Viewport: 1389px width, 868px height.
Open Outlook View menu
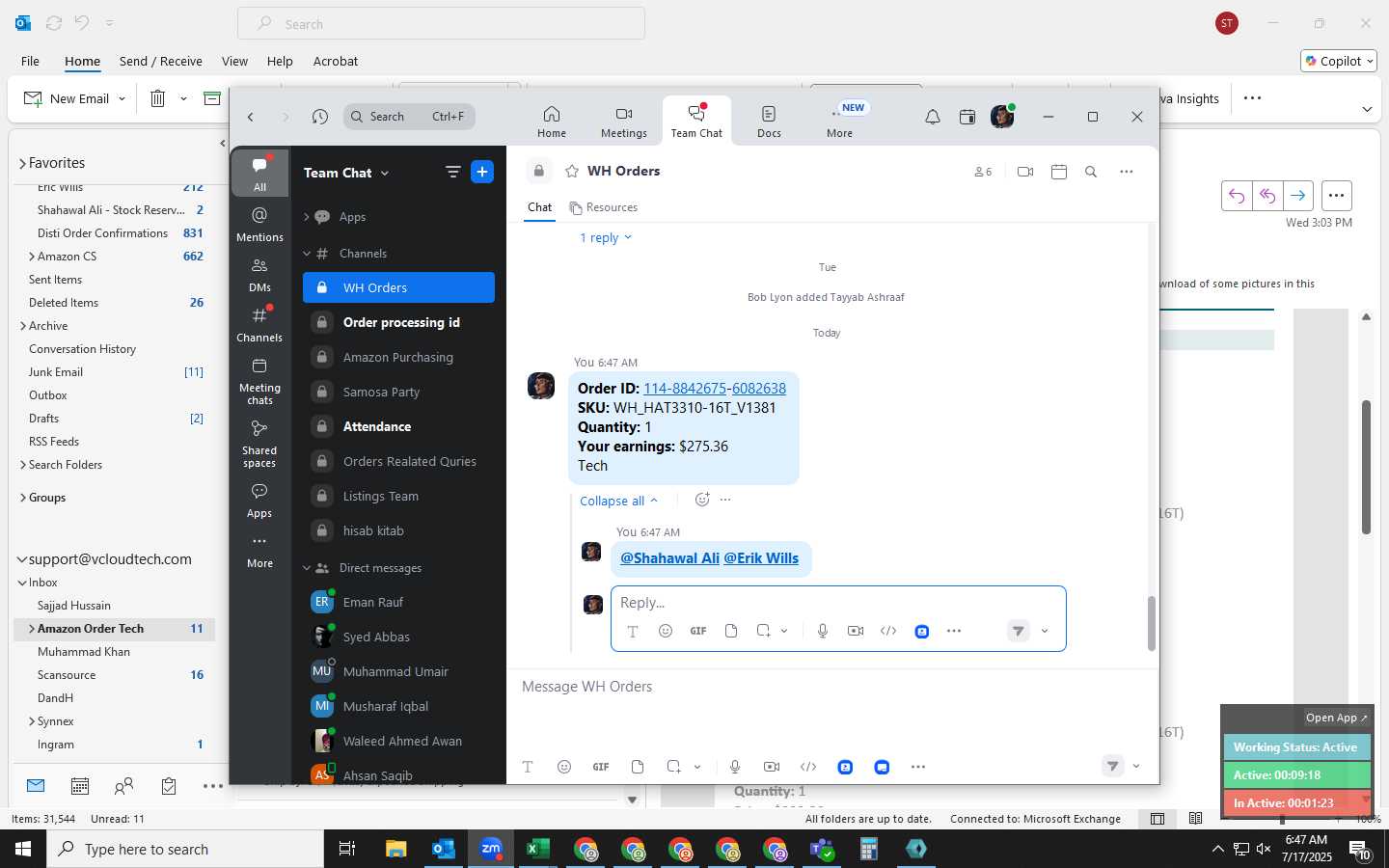(234, 61)
